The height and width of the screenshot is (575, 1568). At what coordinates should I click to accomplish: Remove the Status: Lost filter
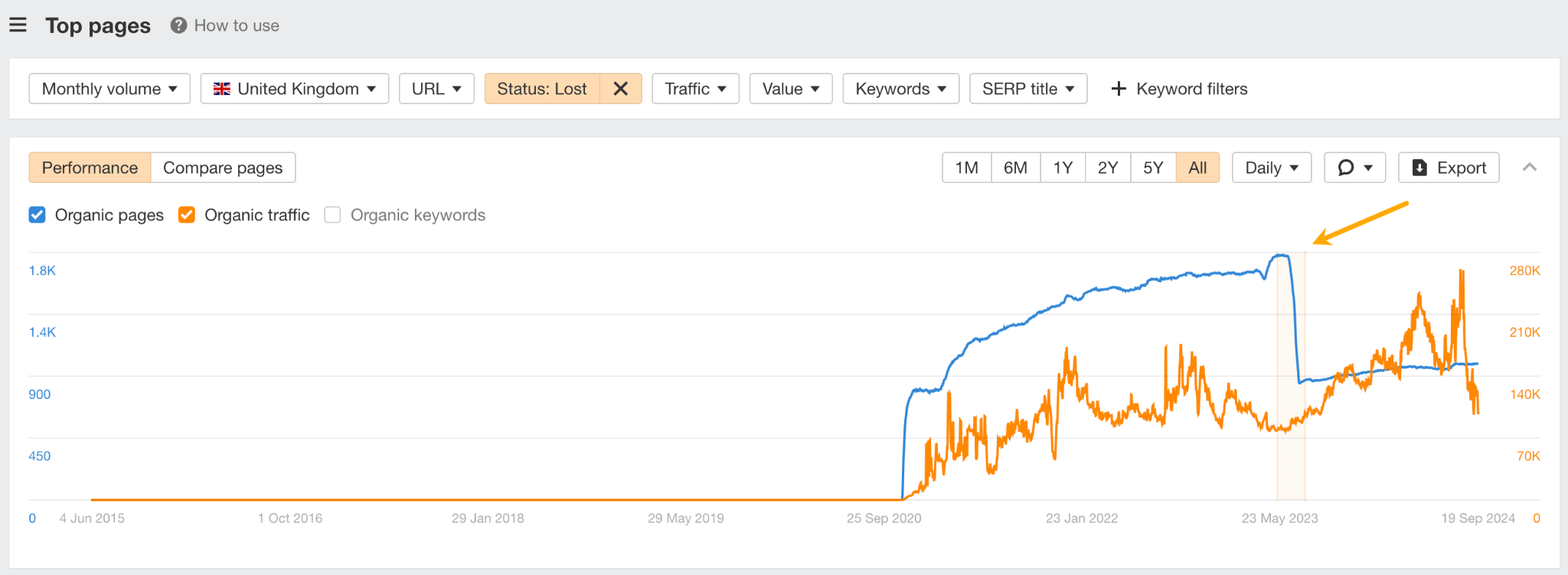tap(620, 89)
